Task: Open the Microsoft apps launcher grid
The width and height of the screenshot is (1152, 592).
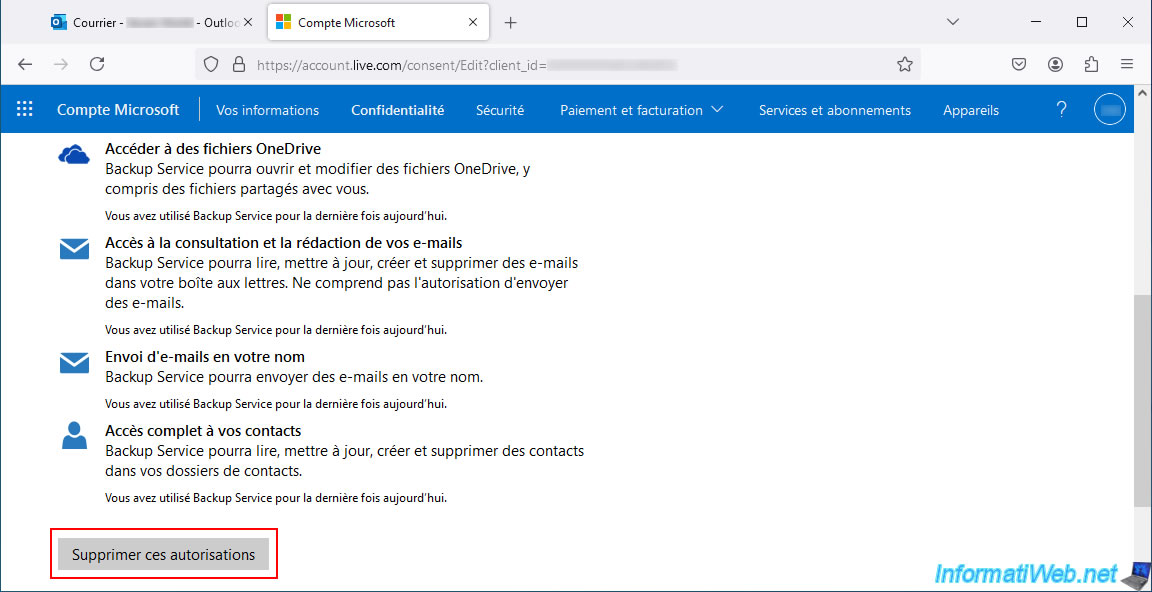Action: [x=25, y=110]
